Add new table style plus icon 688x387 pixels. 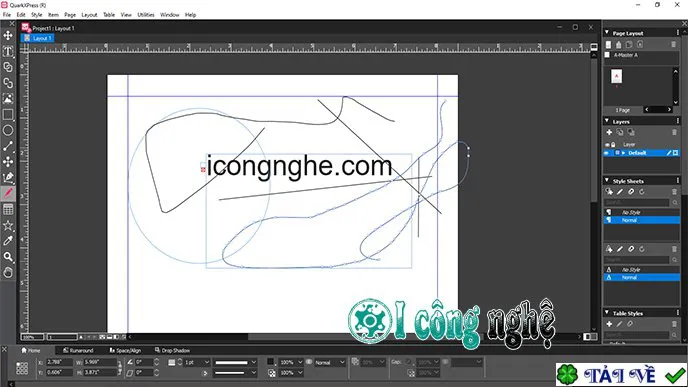[x=609, y=324]
